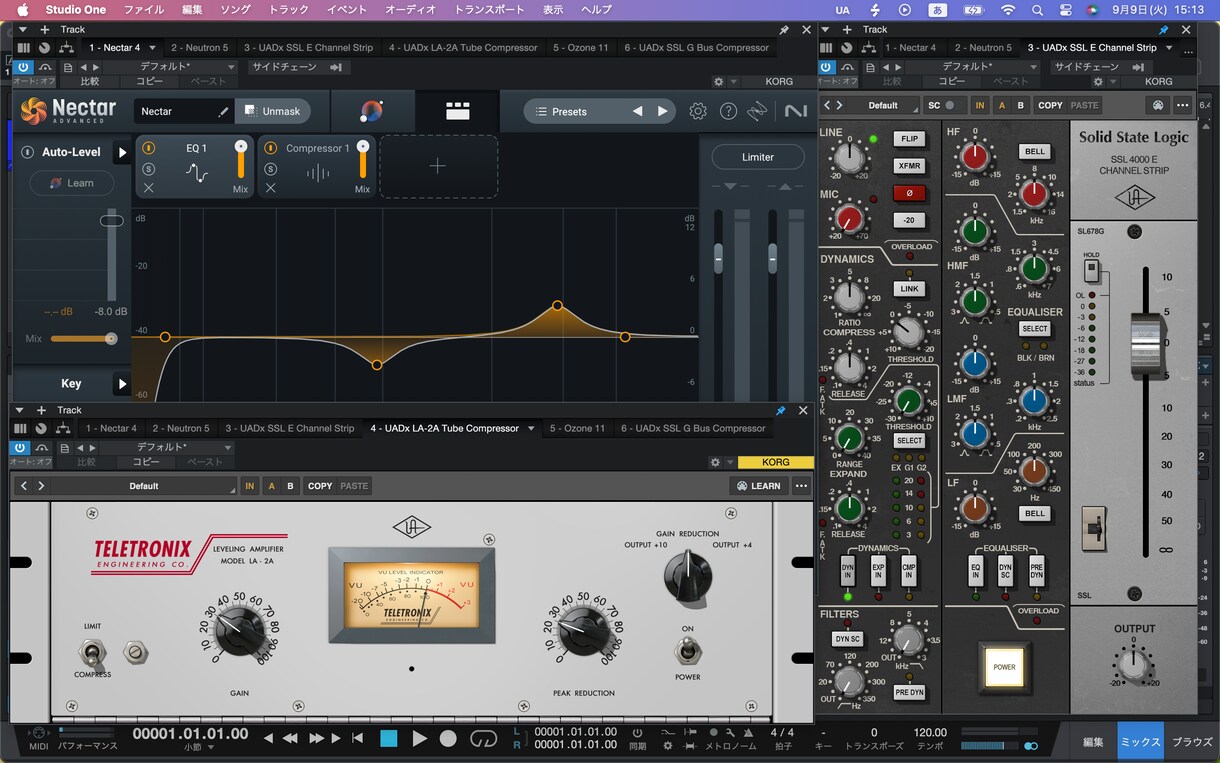
Task: Toggle Auto-Level power button in Nectar
Action: point(28,153)
